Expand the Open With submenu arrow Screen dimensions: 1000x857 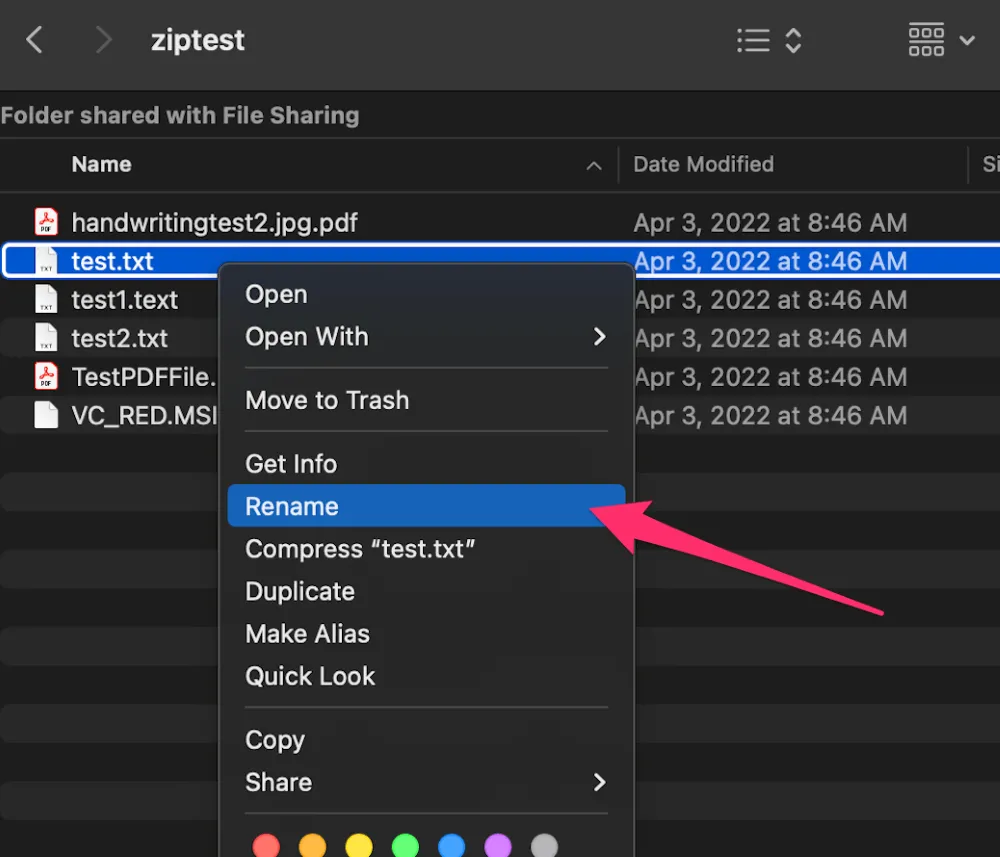(599, 337)
